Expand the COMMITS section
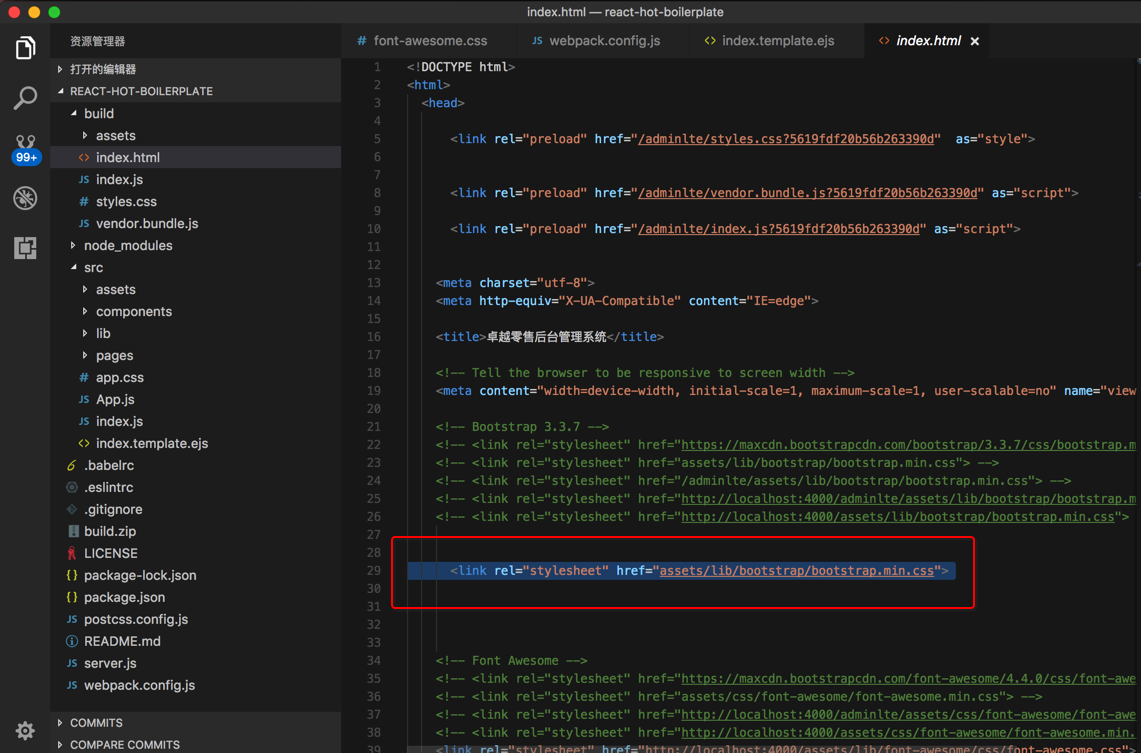The image size is (1141, 753). [x=96, y=722]
